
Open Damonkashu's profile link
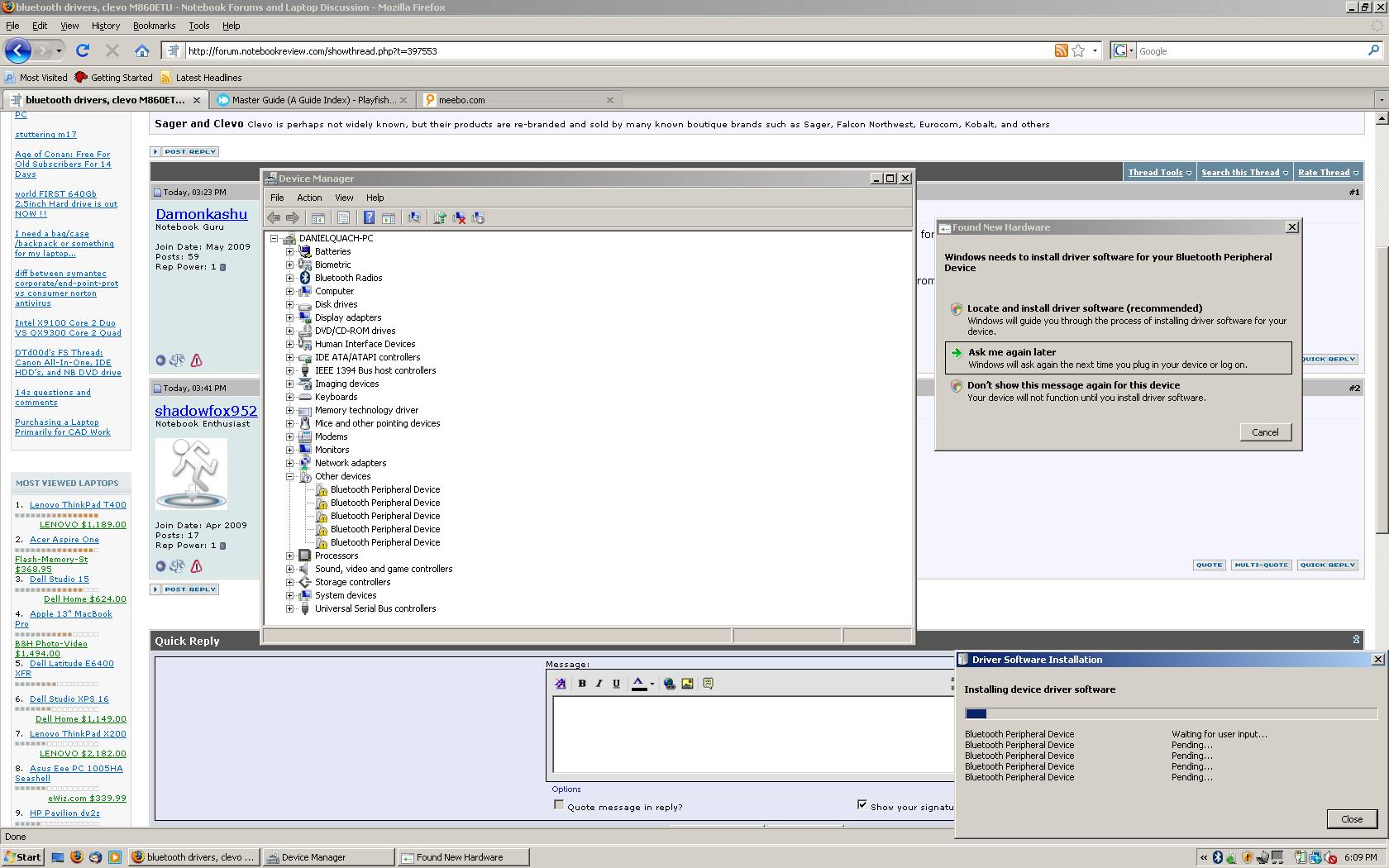pyautogui.click(x=201, y=214)
